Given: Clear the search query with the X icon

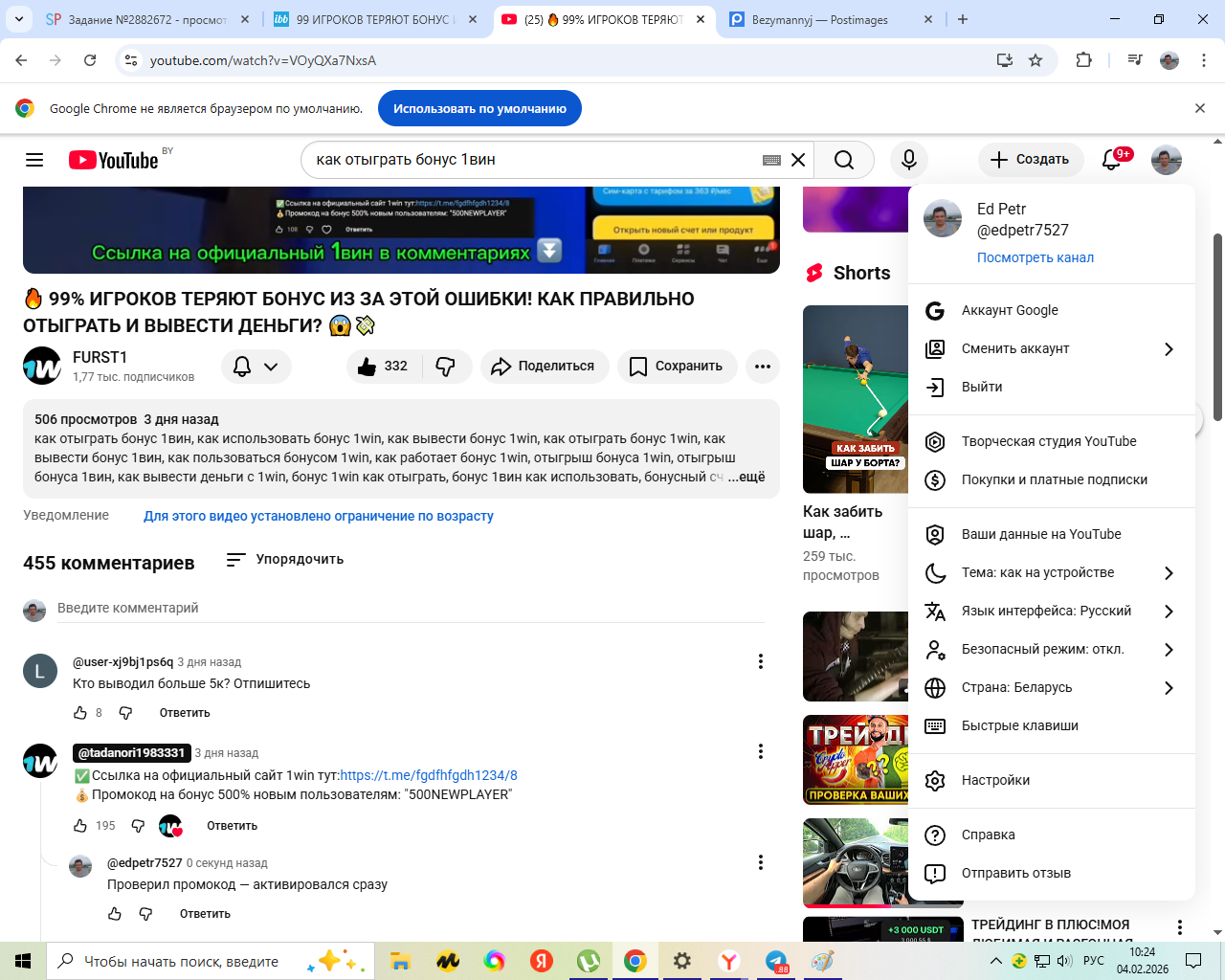Looking at the screenshot, I should [x=798, y=160].
